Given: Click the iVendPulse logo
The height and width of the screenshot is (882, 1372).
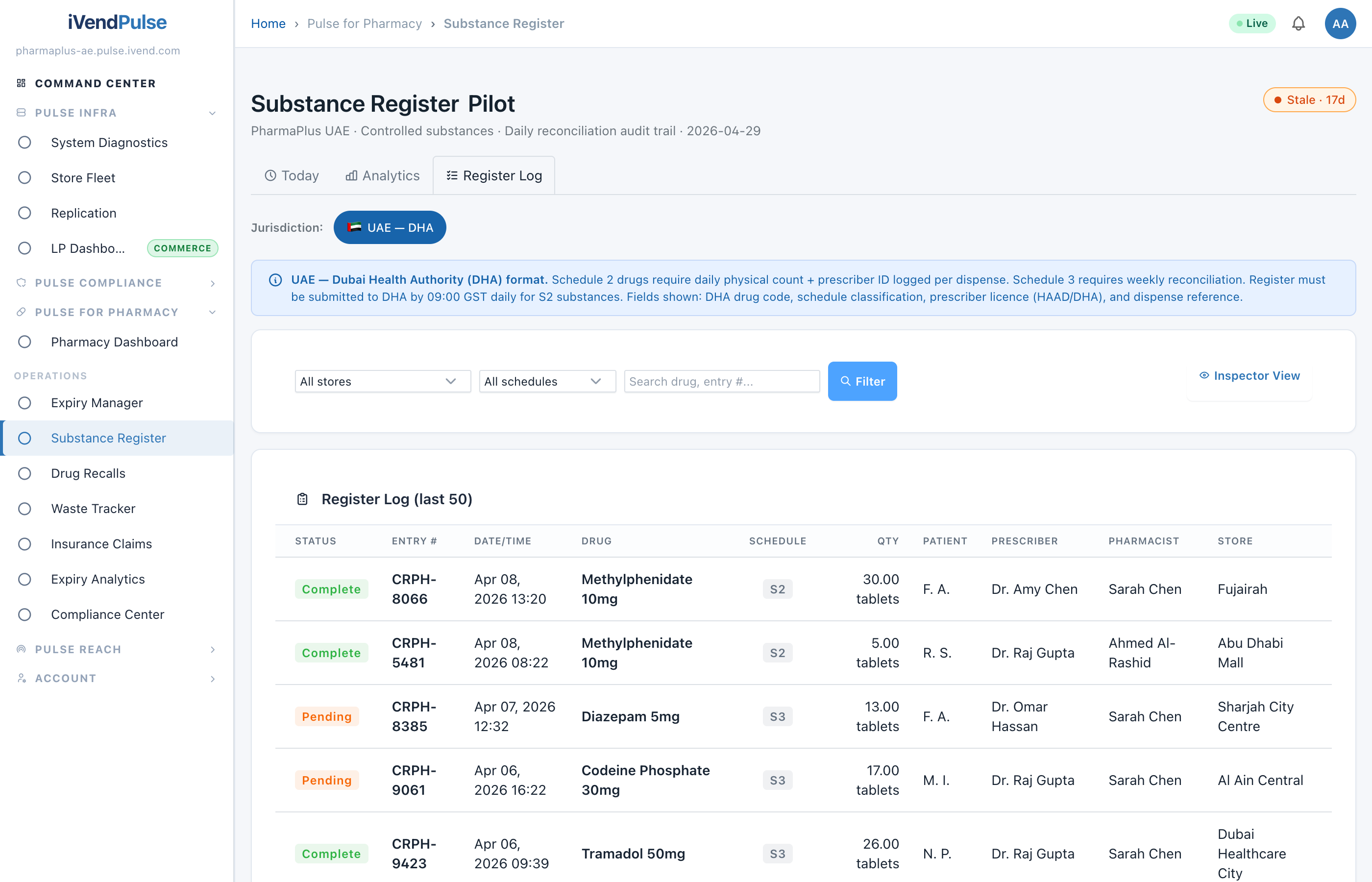Looking at the screenshot, I should click(117, 22).
